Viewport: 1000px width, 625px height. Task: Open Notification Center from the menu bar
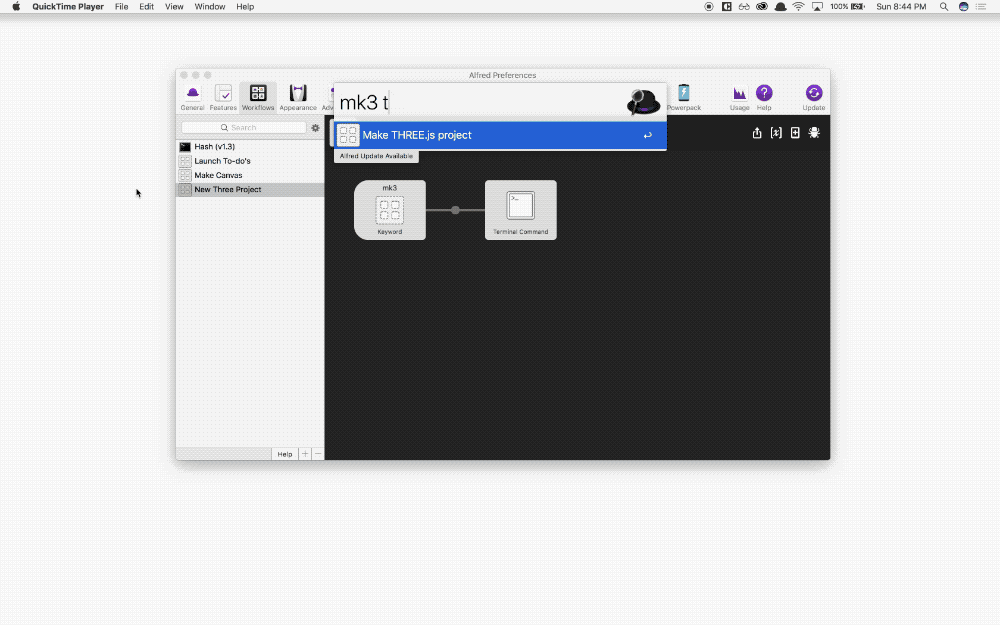tap(981, 6)
